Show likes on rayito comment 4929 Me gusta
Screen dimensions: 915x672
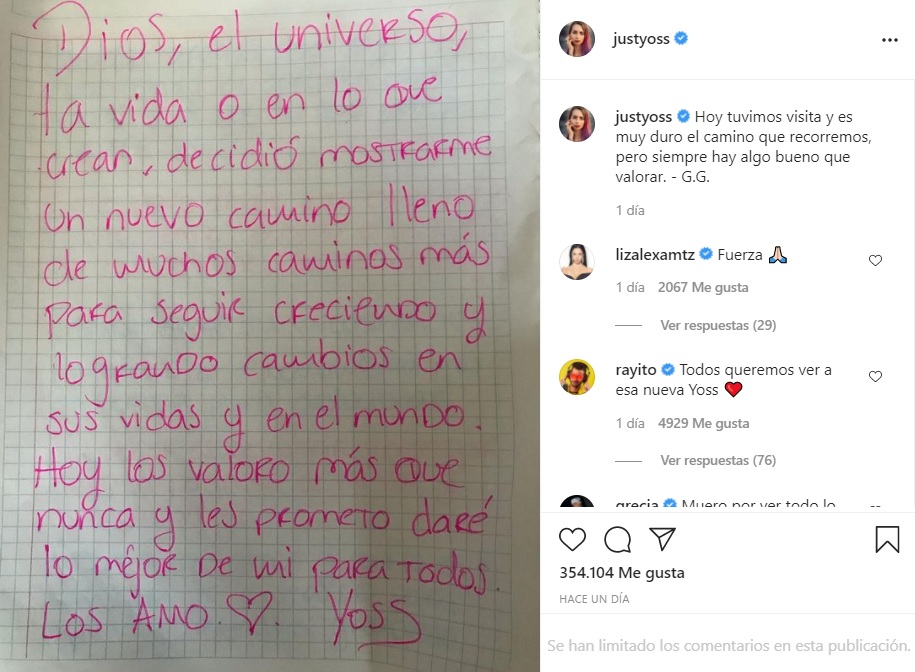point(703,424)
